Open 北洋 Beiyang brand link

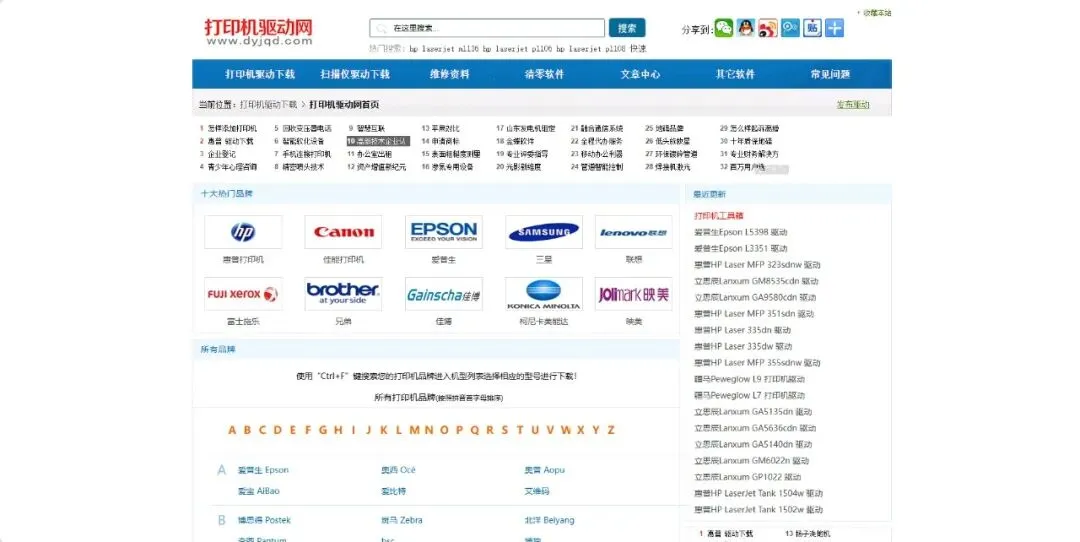549,520
